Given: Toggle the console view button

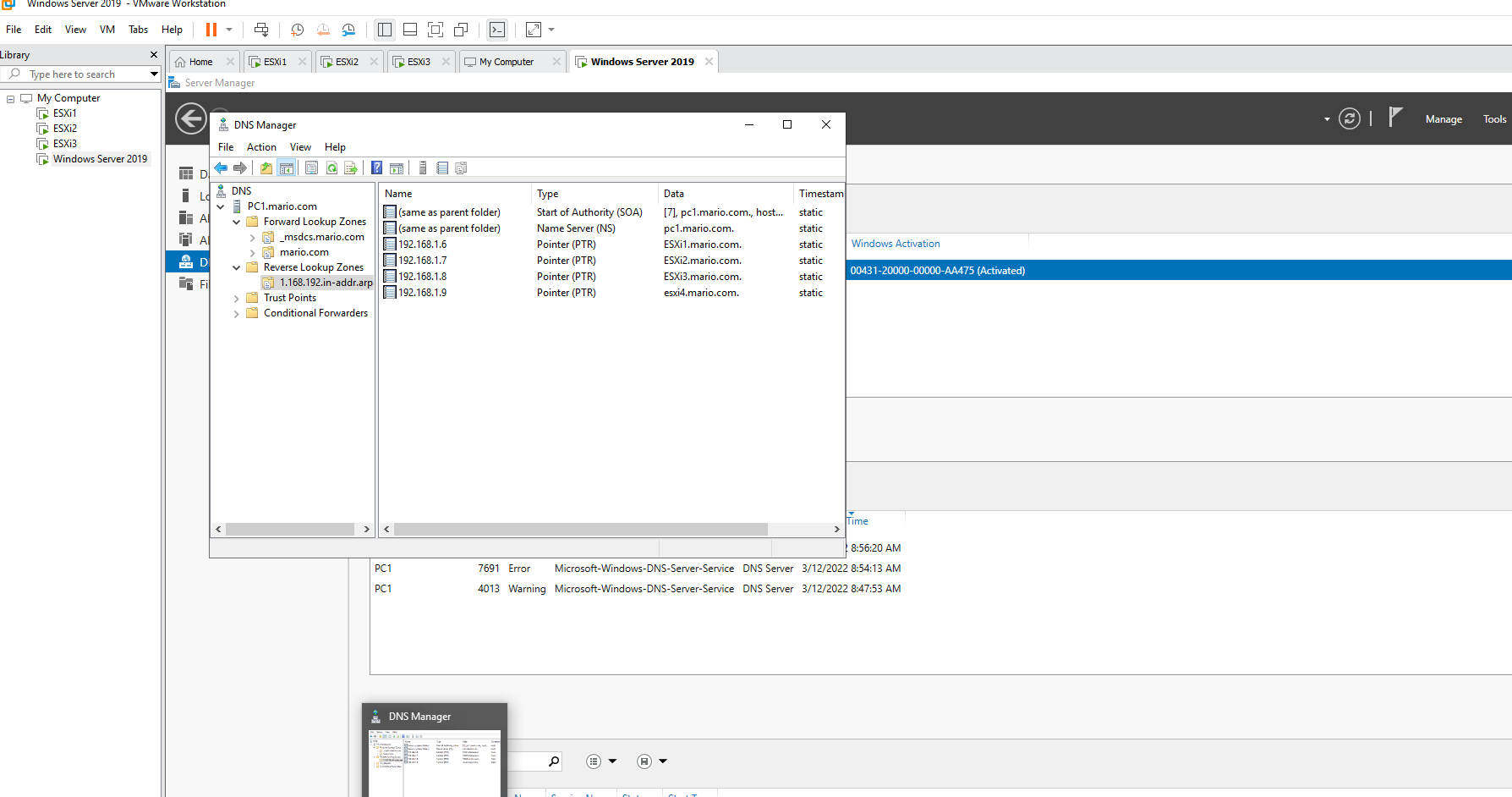Looking at the screenshot, I should click(497, 30).
